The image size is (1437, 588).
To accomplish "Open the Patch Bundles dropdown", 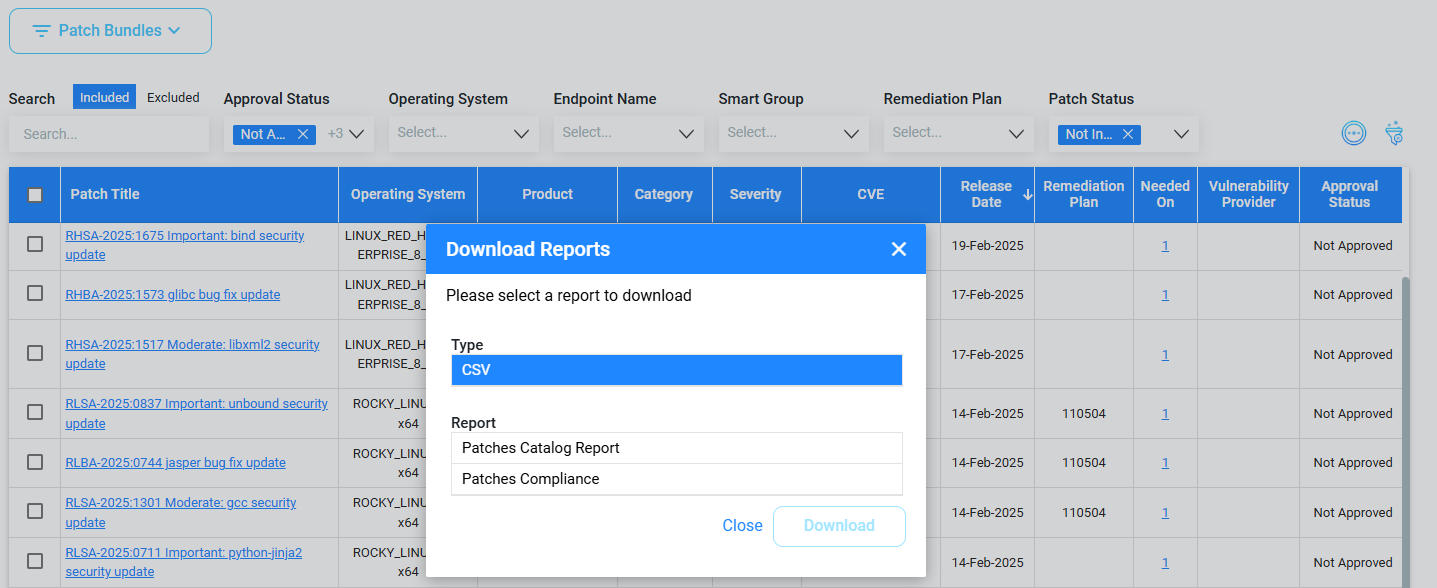I will point(110,31).
